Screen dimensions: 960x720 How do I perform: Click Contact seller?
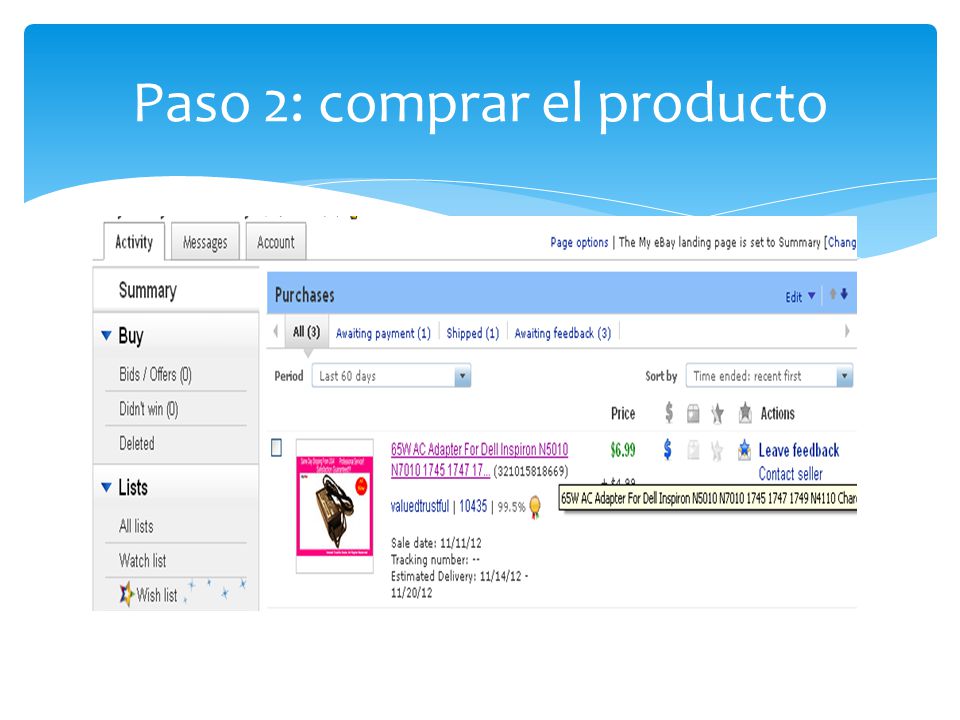790,474
